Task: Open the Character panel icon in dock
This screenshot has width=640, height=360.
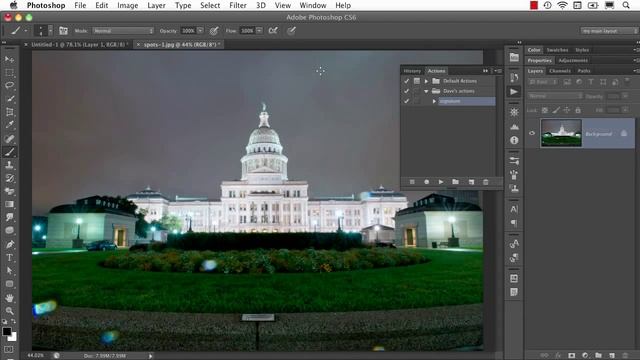Action: [514, 209]
